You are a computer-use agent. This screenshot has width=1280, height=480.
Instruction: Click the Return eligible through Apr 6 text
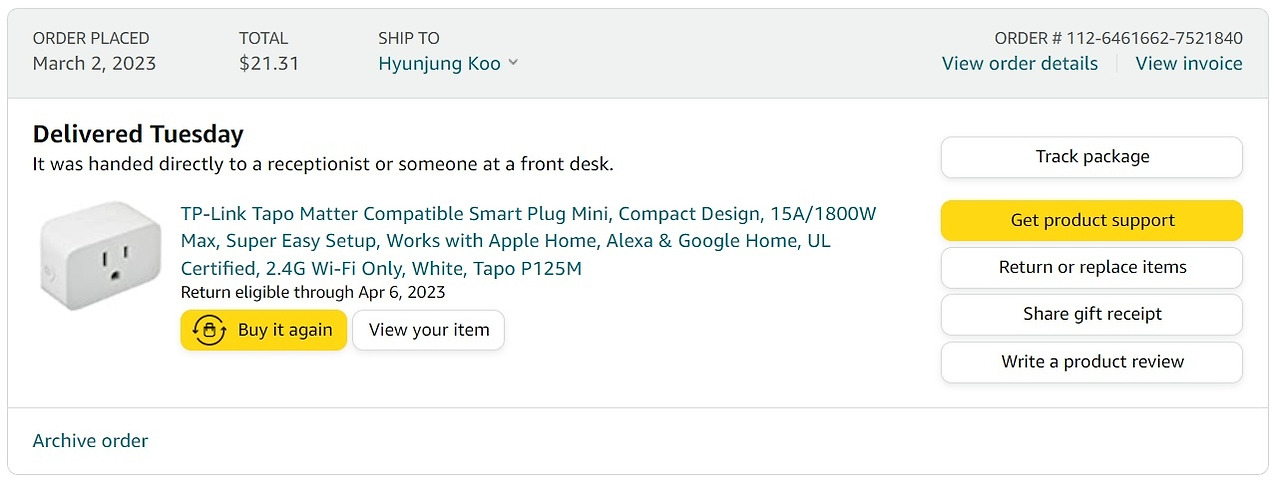pyautogui.click(x=313, y=292)
